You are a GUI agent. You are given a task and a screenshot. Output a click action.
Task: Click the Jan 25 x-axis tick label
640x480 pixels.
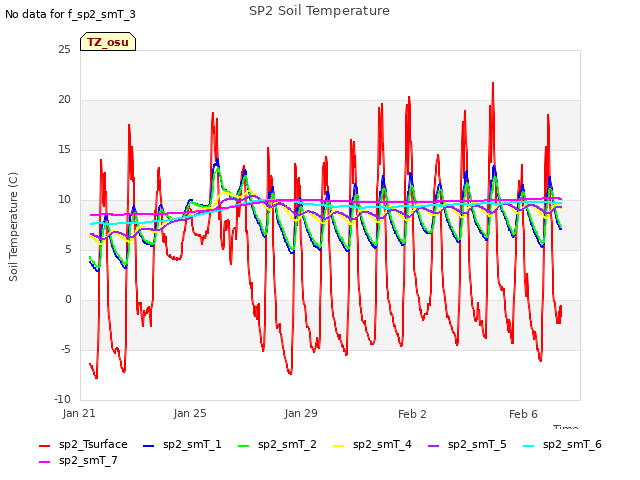tap(190, 413)
